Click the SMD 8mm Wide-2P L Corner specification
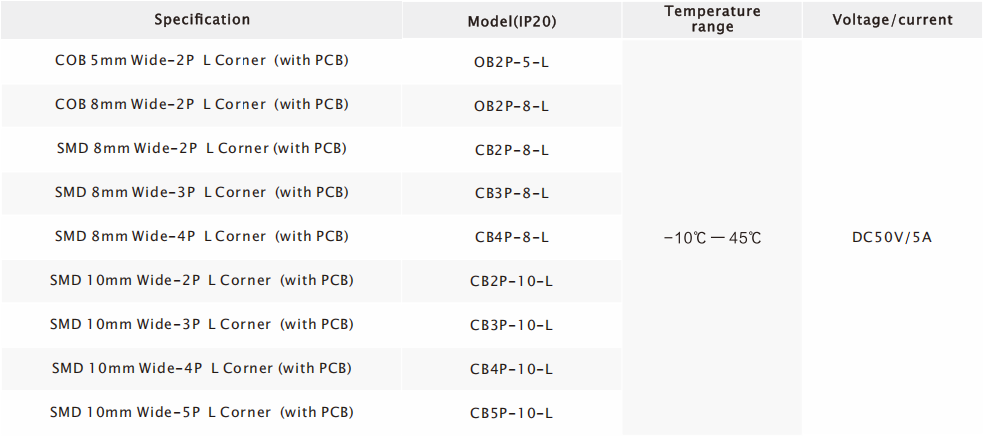The width and height of the screenshot is (984, 442). tap(202, 149)
